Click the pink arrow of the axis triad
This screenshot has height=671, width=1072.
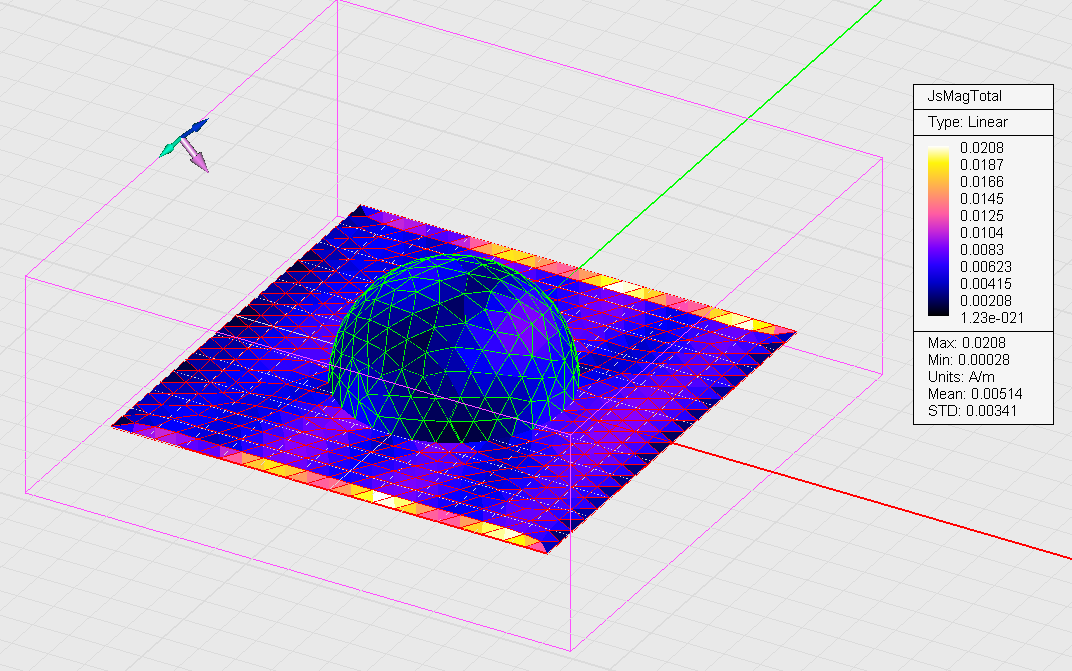coord(197,158)
